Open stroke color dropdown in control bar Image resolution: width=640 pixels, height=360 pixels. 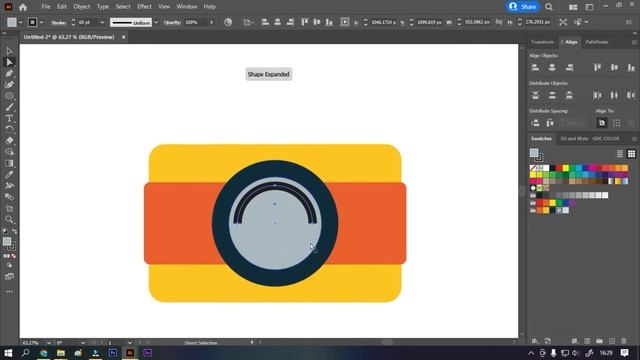point(41,22)
